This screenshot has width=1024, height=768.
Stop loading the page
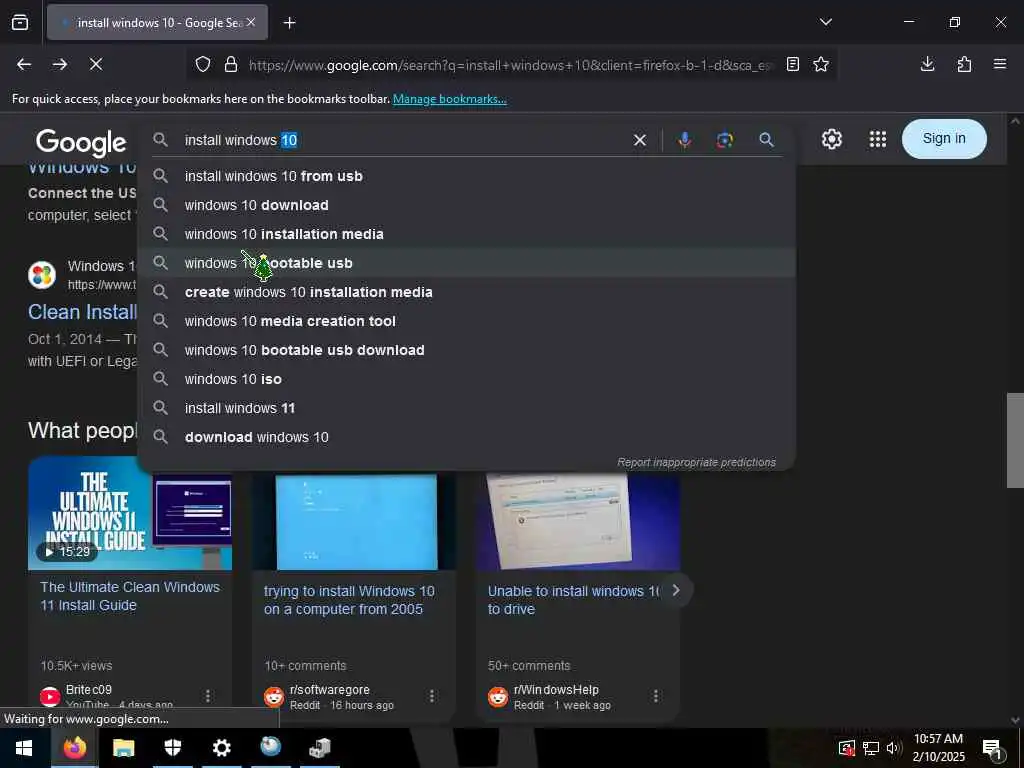click(95, 64)
